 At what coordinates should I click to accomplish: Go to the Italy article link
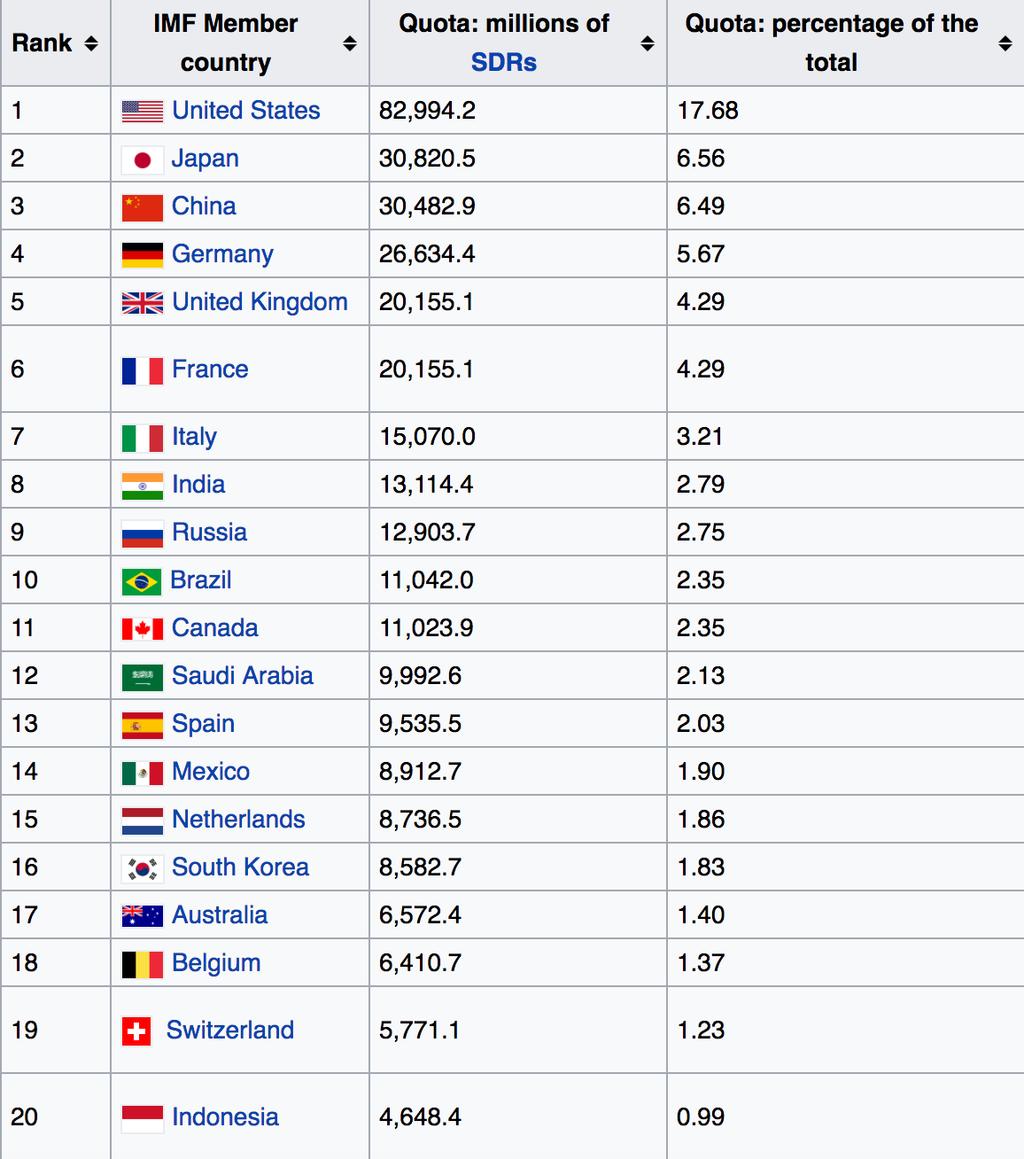194,436
